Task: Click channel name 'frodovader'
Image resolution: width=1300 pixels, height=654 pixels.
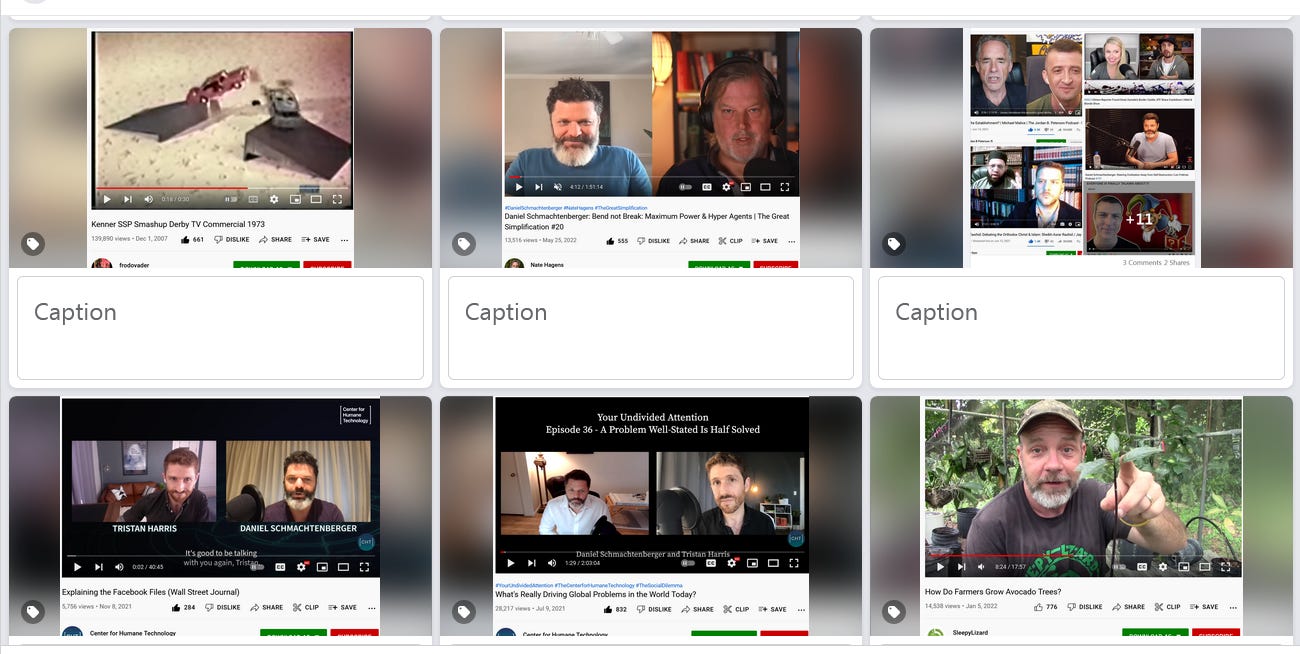Action: pos(134,266)
